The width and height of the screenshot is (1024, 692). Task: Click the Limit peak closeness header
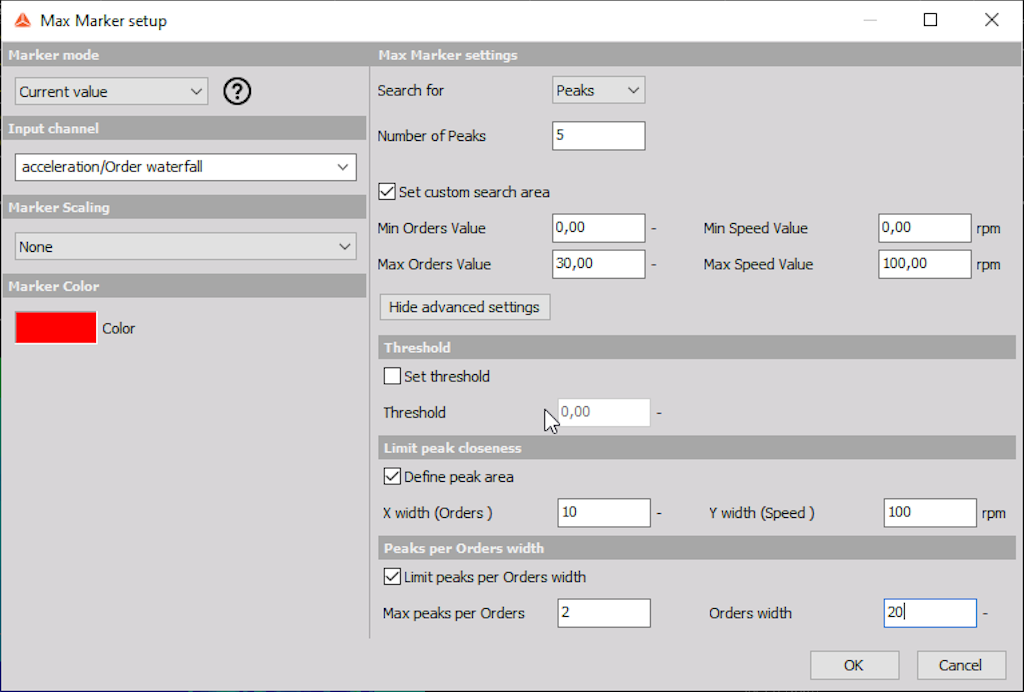click(697, 448)
